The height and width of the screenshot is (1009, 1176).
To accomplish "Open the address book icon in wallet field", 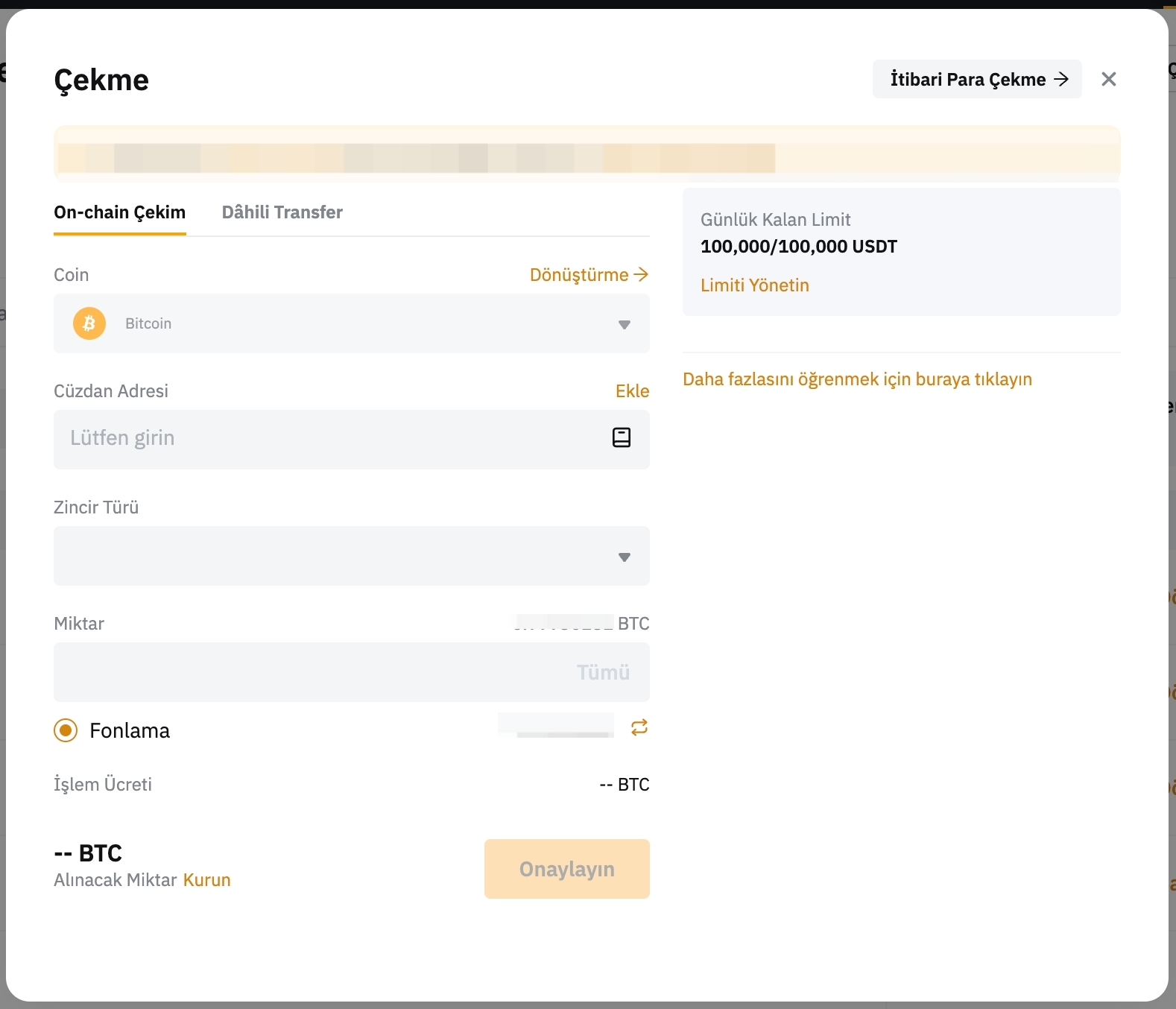I will pyautogui.click(x=621, y=437).
